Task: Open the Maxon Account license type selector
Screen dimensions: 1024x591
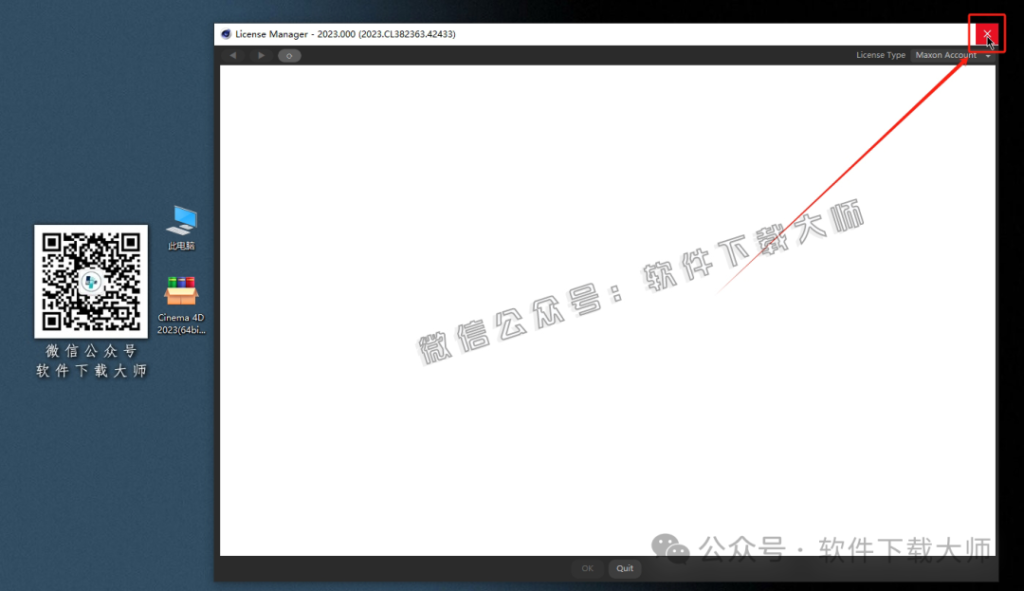Action: 946,55
